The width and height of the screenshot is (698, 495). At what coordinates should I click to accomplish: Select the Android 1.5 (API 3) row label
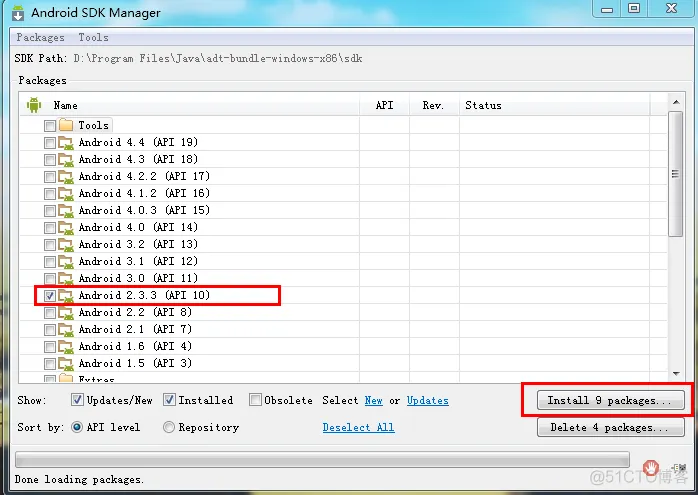pyautogui.click(x=135, y=364)
